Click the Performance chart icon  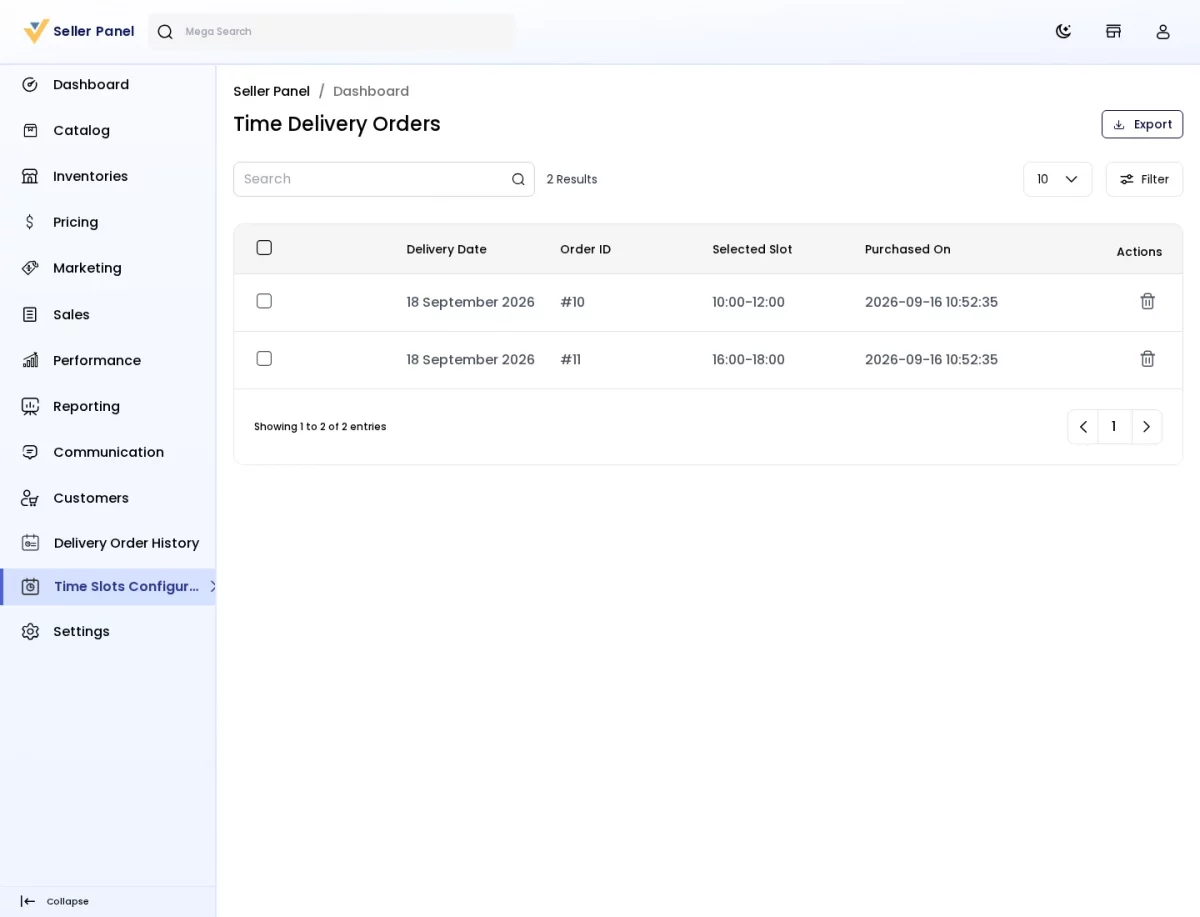(x=30, y=360)
